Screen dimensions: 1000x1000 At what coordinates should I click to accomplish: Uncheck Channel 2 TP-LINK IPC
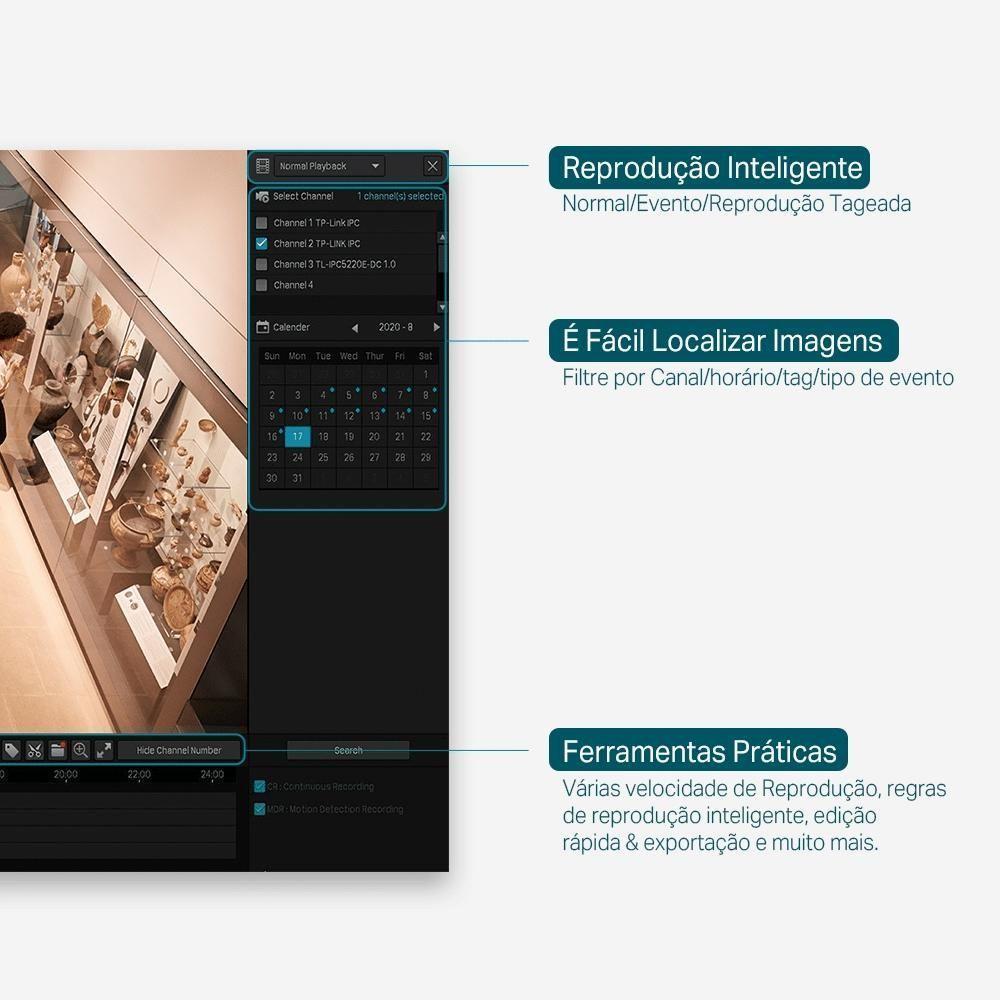coord(262,243)
